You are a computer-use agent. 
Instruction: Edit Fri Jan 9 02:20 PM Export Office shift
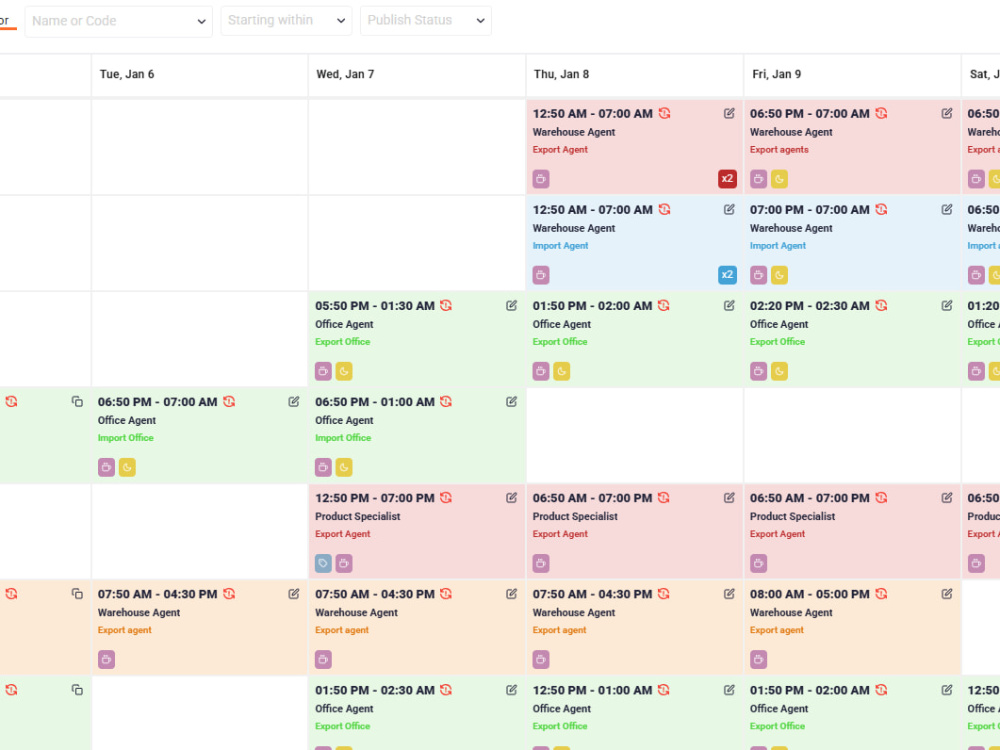[946, 306]
